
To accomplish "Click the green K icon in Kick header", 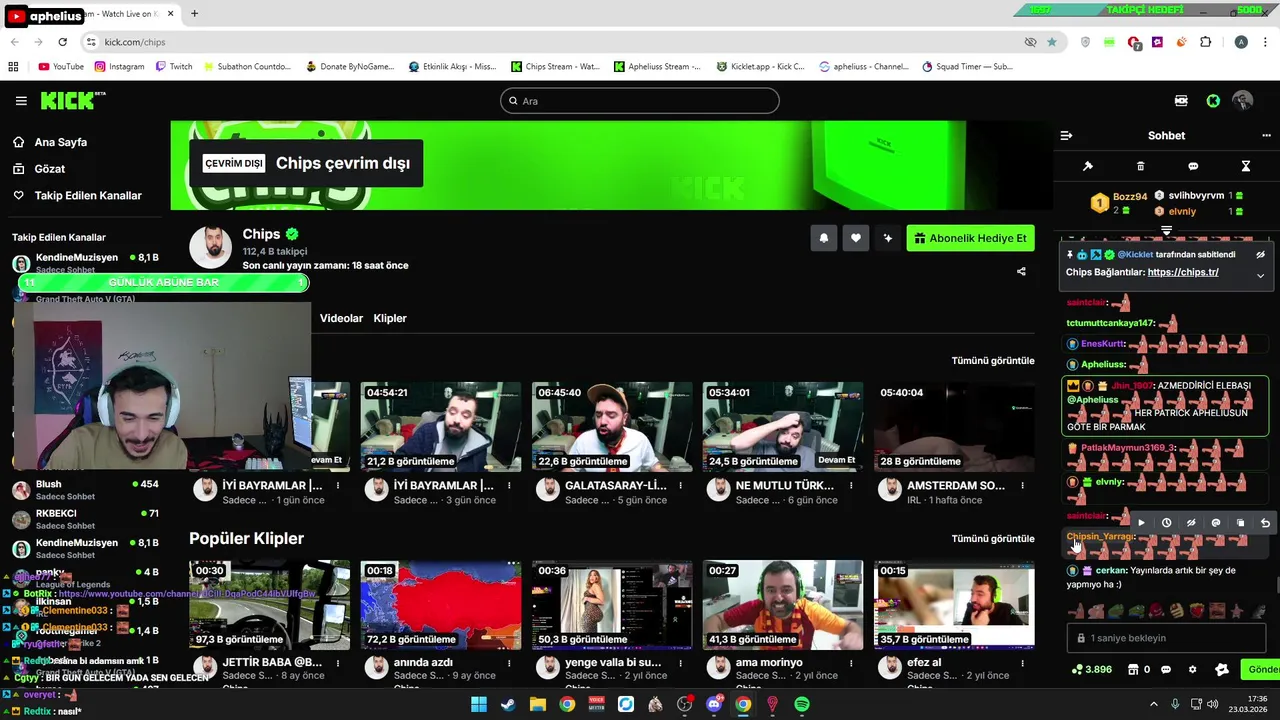I will pyautogui.click(x=1213, y=101).
